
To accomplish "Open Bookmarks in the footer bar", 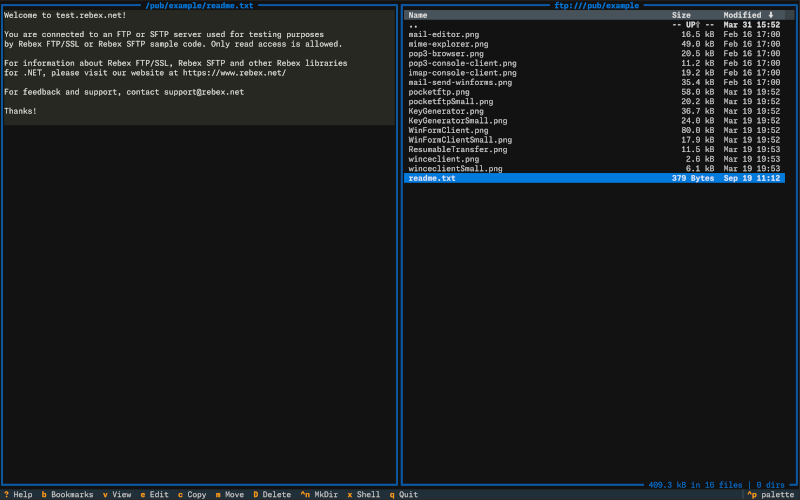I will (67, 494).
